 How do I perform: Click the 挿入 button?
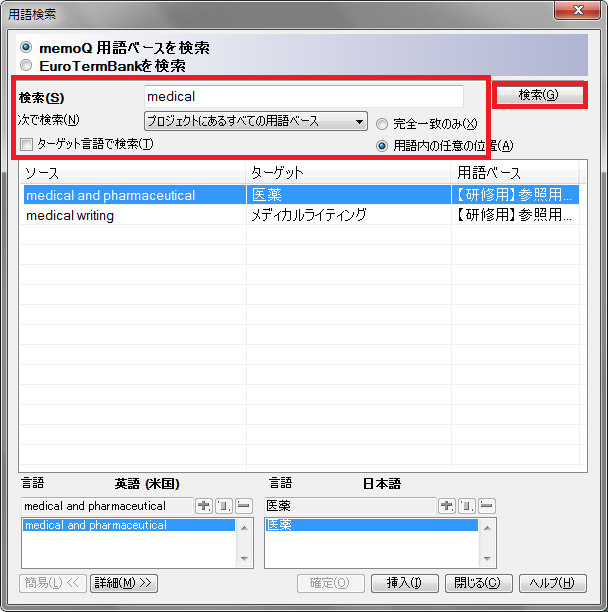click(x=404, y=583)
